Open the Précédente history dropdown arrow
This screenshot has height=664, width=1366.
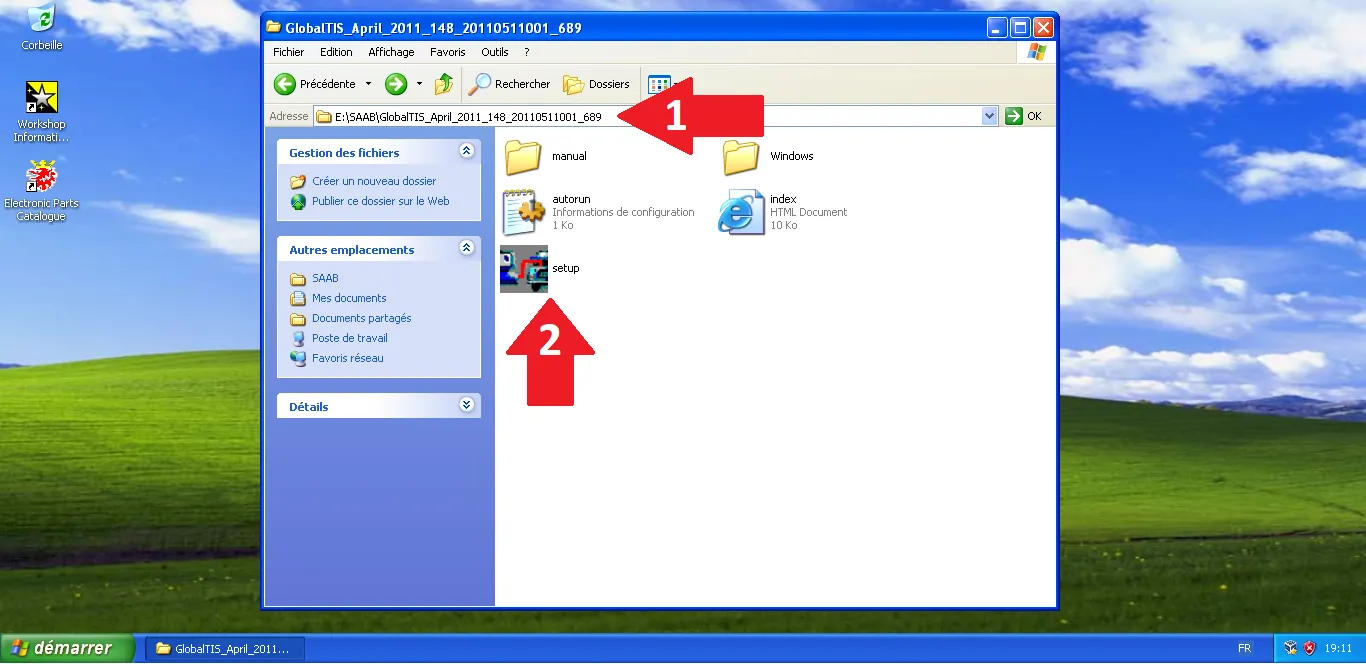[368, 84]
